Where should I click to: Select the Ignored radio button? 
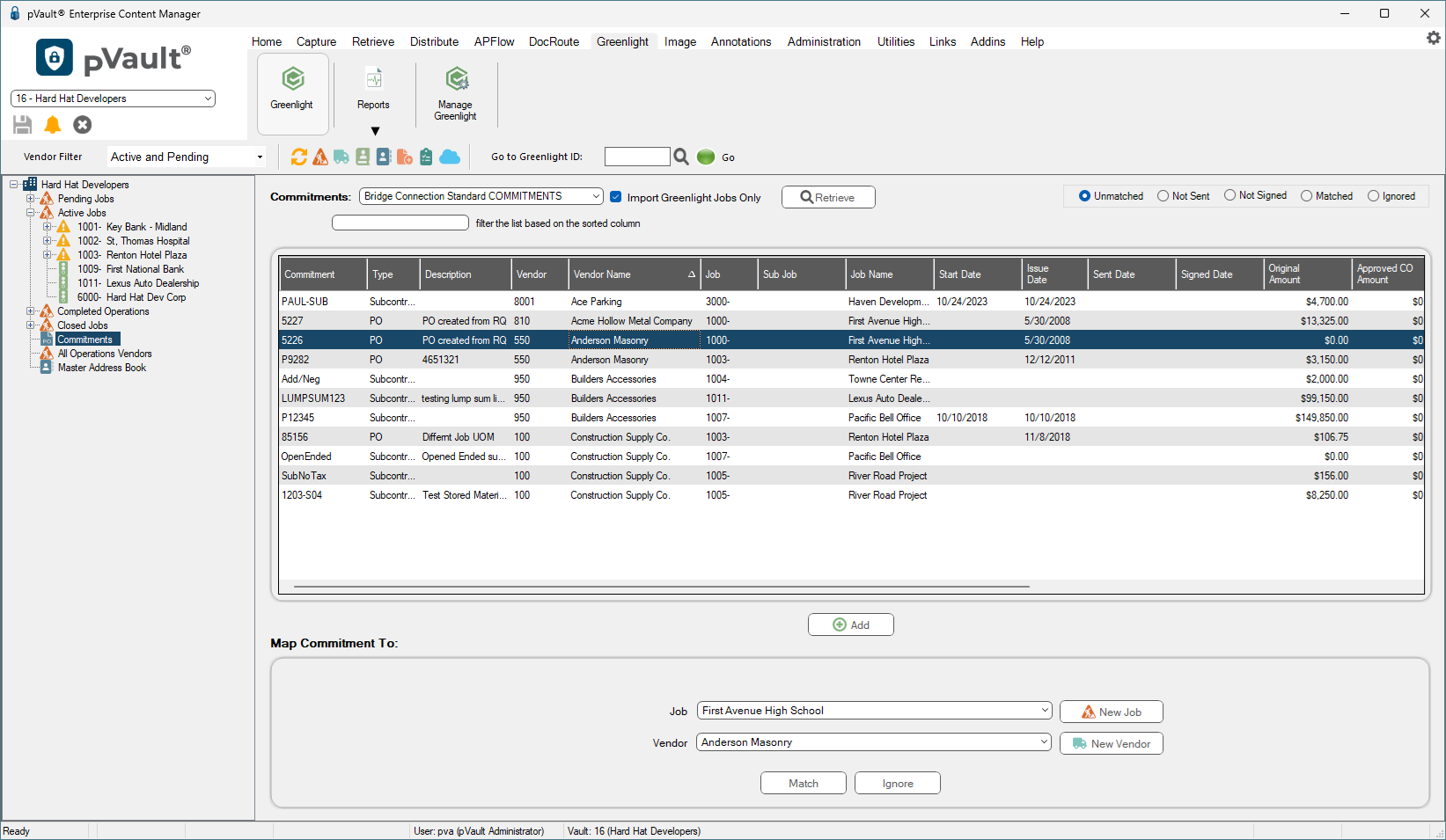click(x=1374, y=196)
